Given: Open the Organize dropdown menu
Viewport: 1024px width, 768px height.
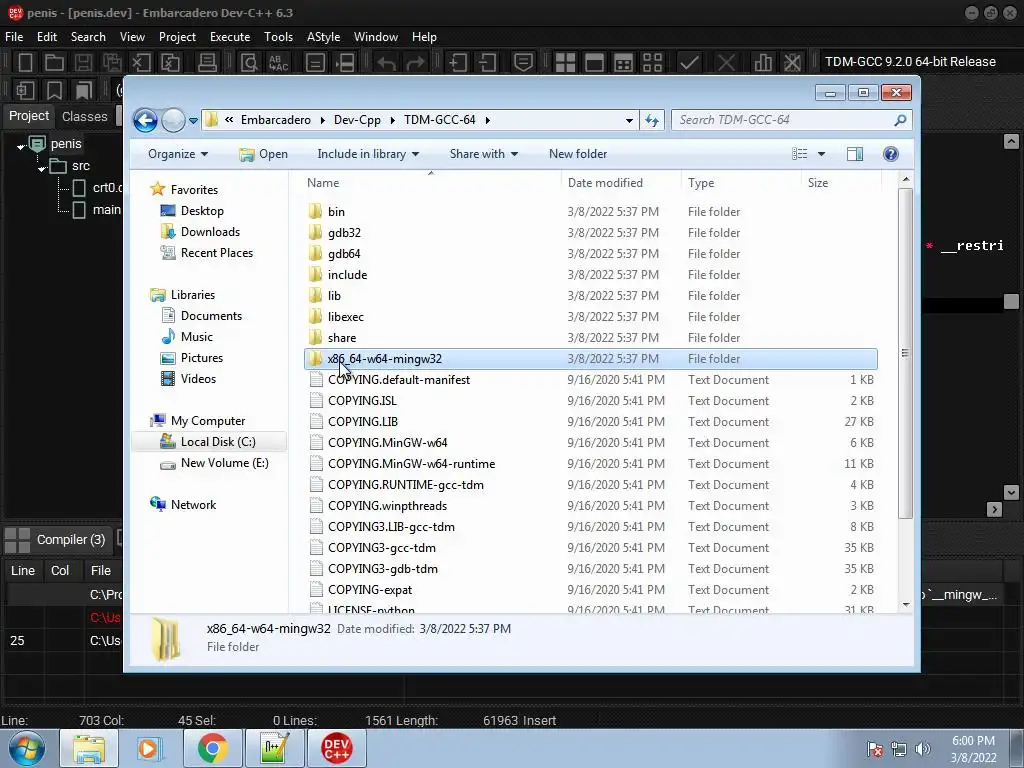Looking at the screenshot, I should pos(178,153).
